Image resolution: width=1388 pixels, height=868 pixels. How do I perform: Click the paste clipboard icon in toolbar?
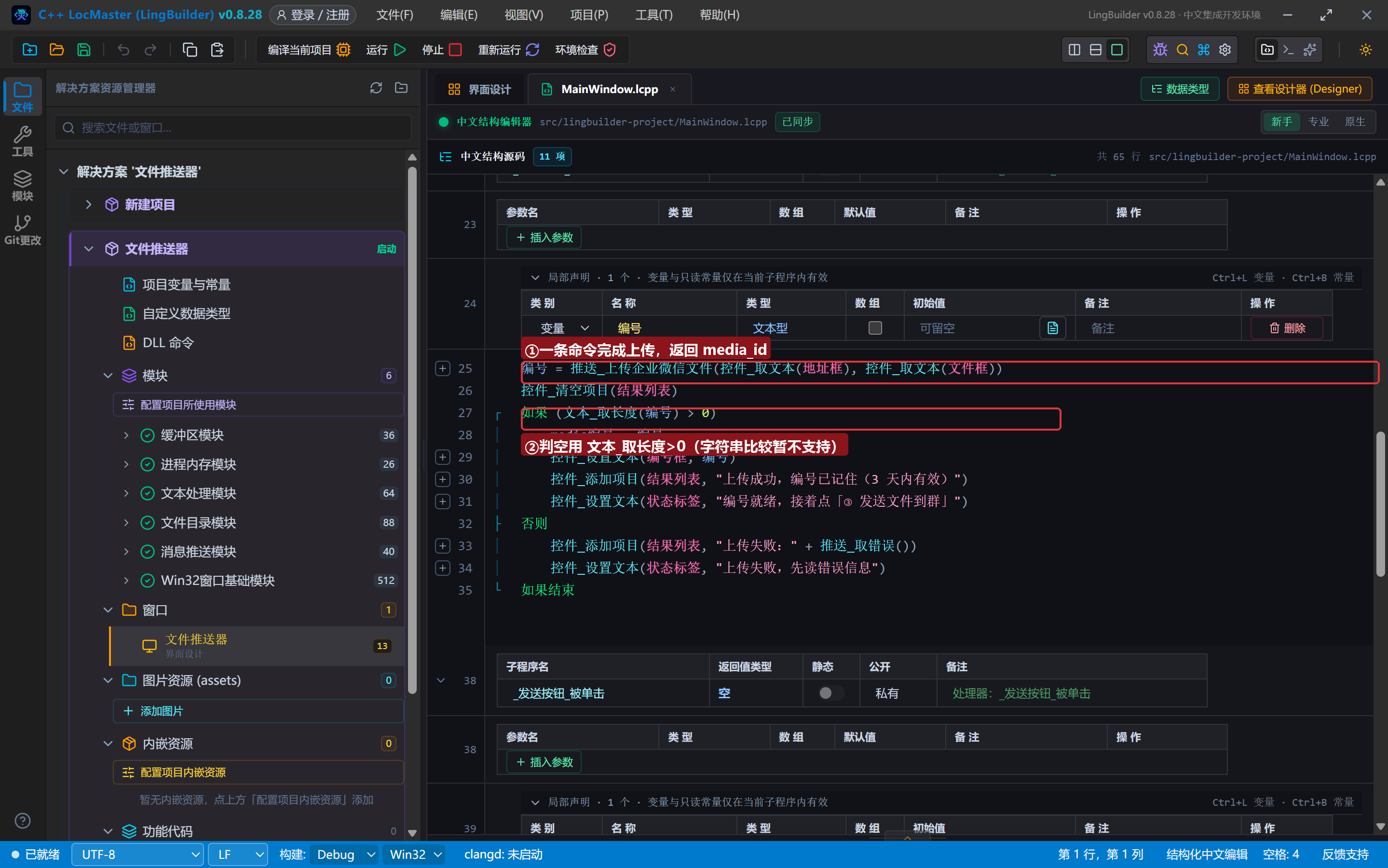pos(217,50)
